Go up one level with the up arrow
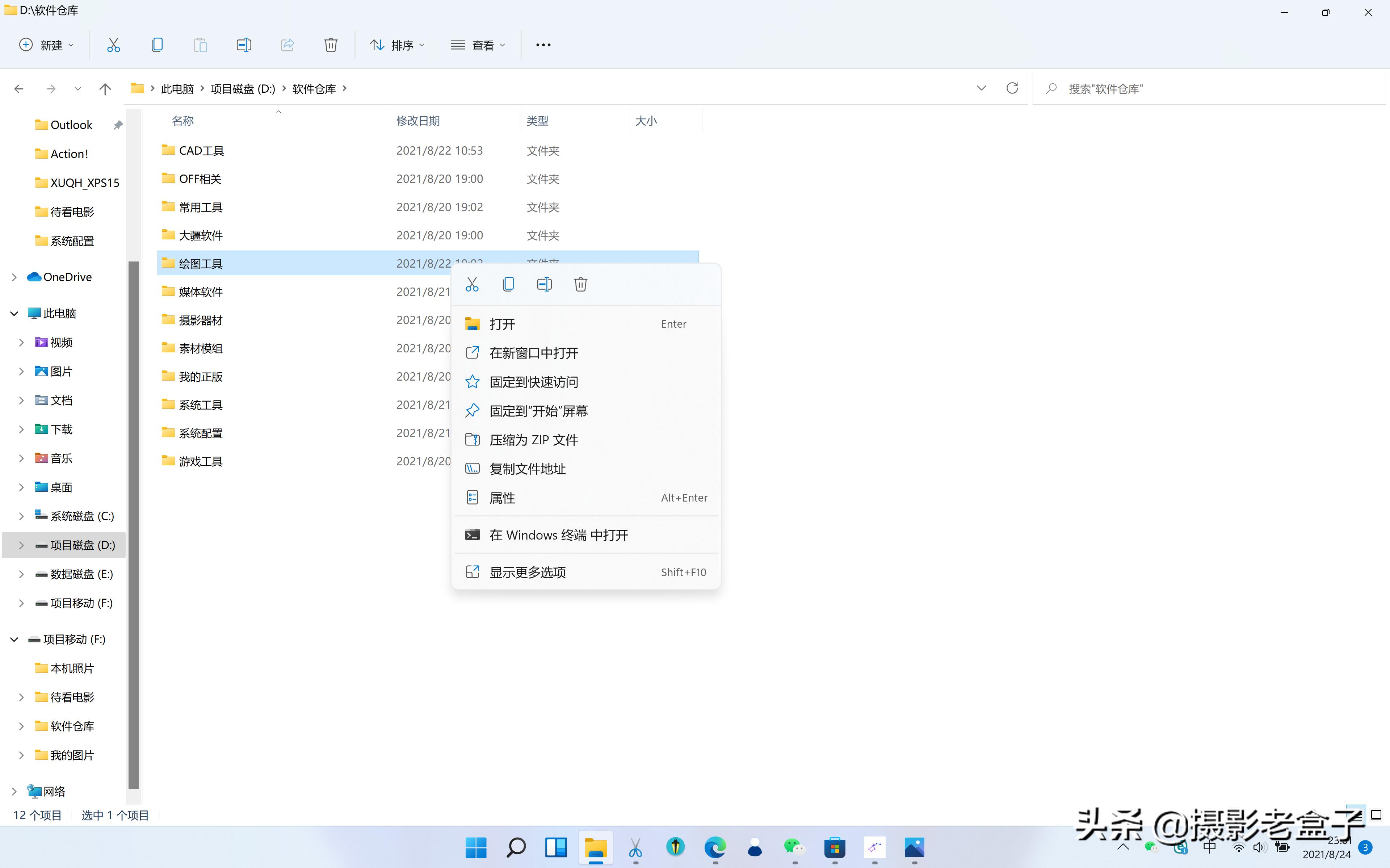This screenshot has height=868, width=1390. [105, 88]
